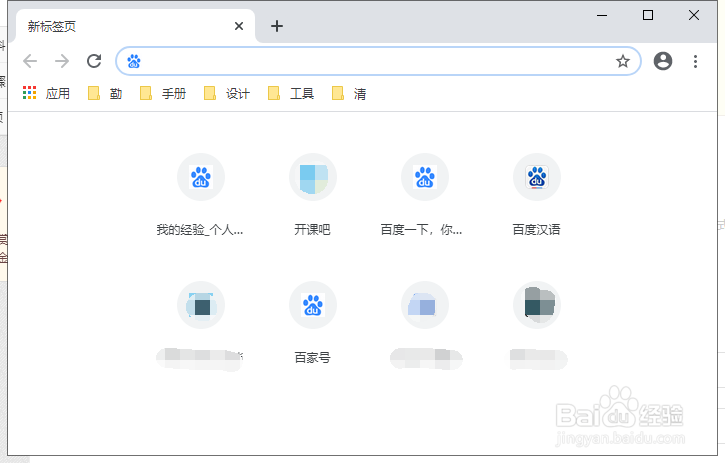This screenshot has width=725, height=463.
Task: Click the 我的经验_个人... label text
Action: [x=200, y=229]
